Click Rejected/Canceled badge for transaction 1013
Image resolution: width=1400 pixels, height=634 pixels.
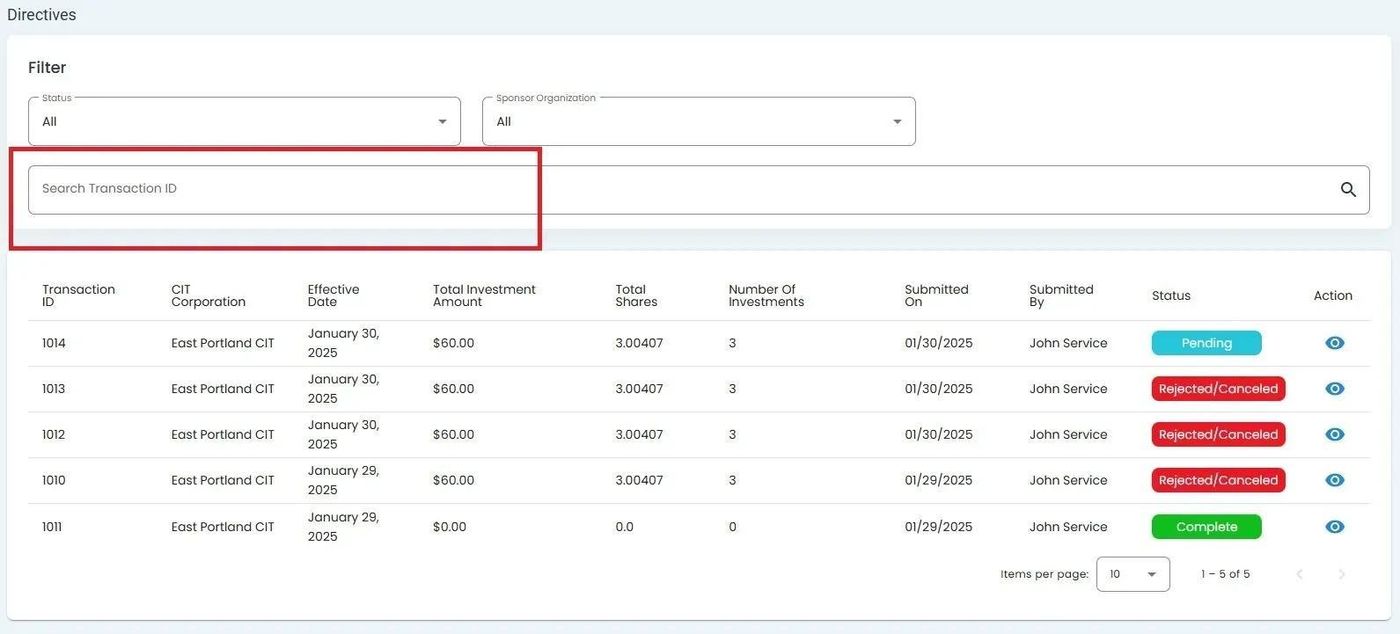(1218, 389)
